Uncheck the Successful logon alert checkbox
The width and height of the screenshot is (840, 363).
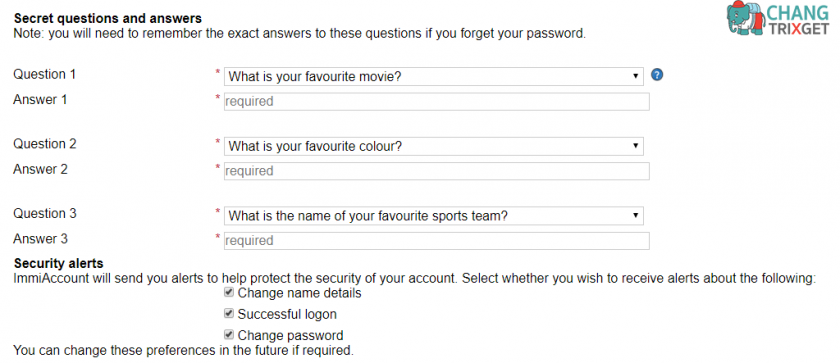(x=229, y=313)
